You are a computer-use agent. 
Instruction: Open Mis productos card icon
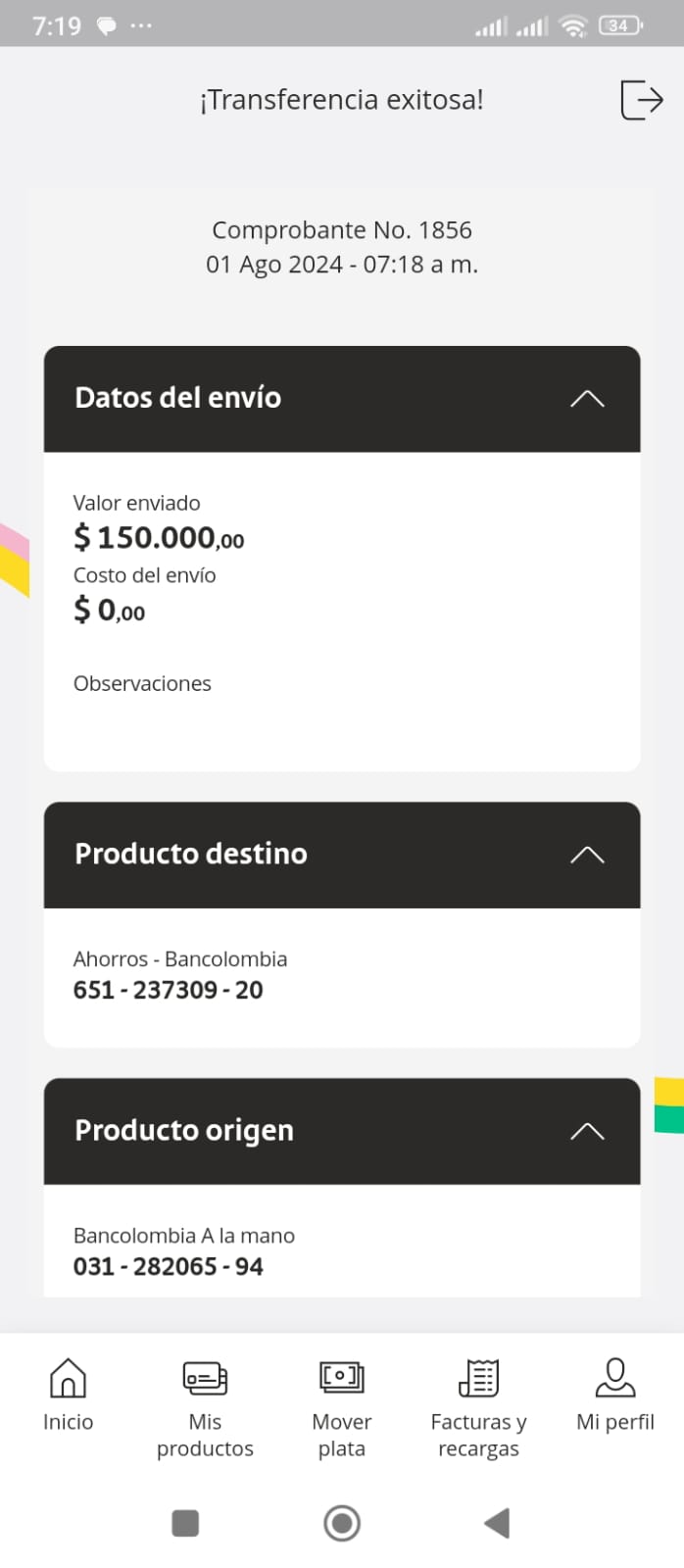(205, 1377)
